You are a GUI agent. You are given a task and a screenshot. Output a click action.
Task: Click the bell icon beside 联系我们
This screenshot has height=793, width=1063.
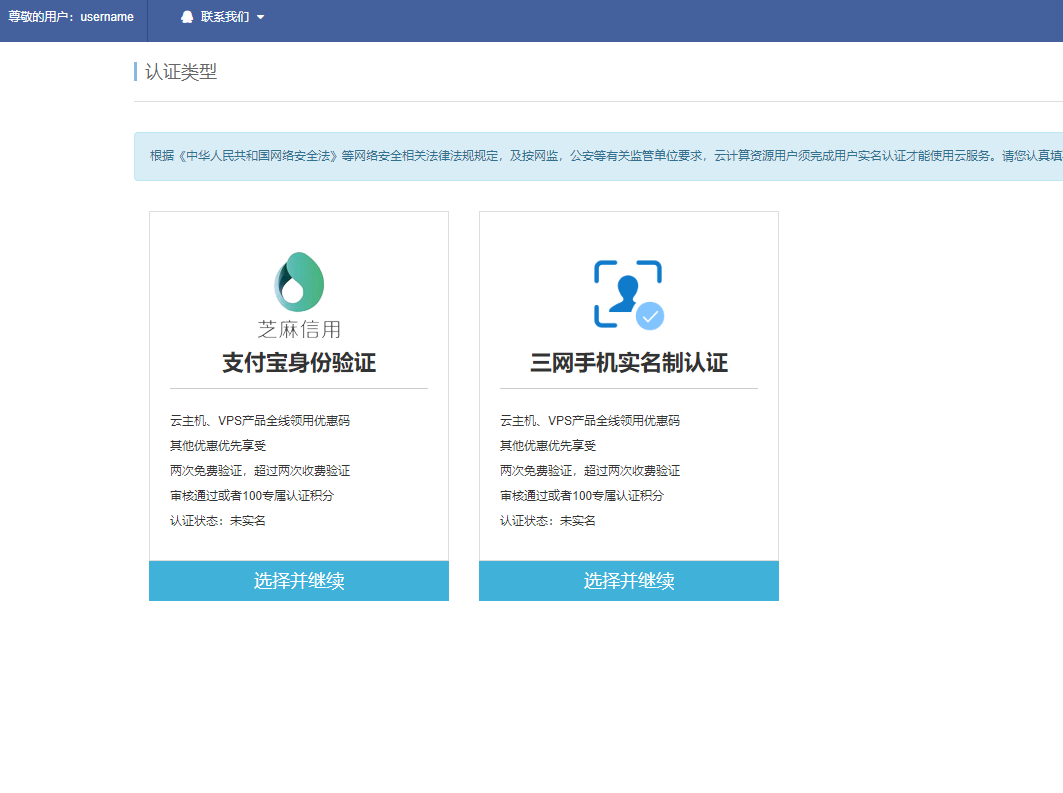(x=187, y=17)
